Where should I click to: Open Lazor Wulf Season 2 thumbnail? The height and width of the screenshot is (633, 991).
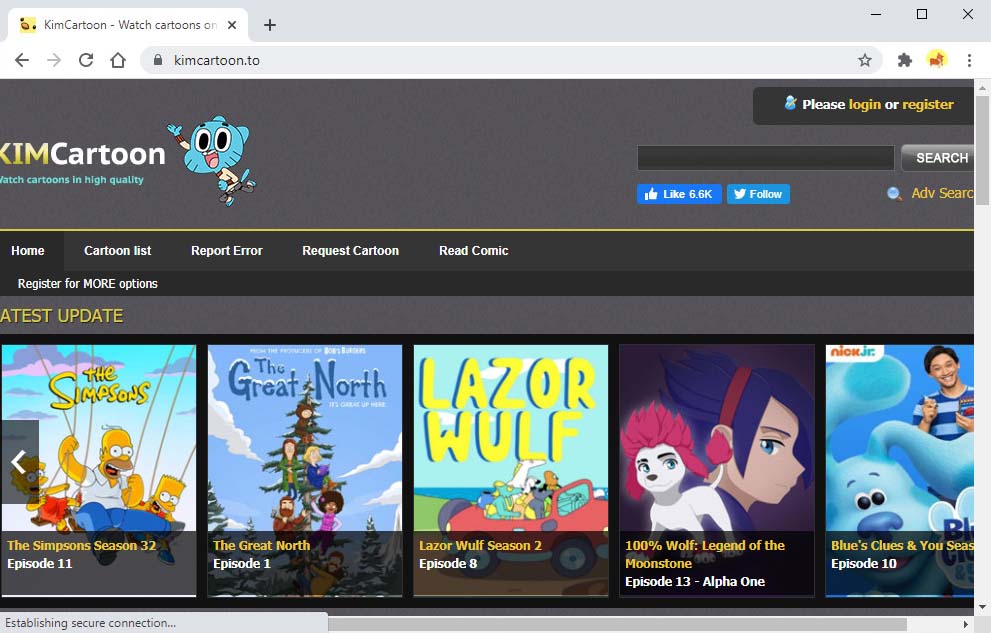(x=511, y=470)
